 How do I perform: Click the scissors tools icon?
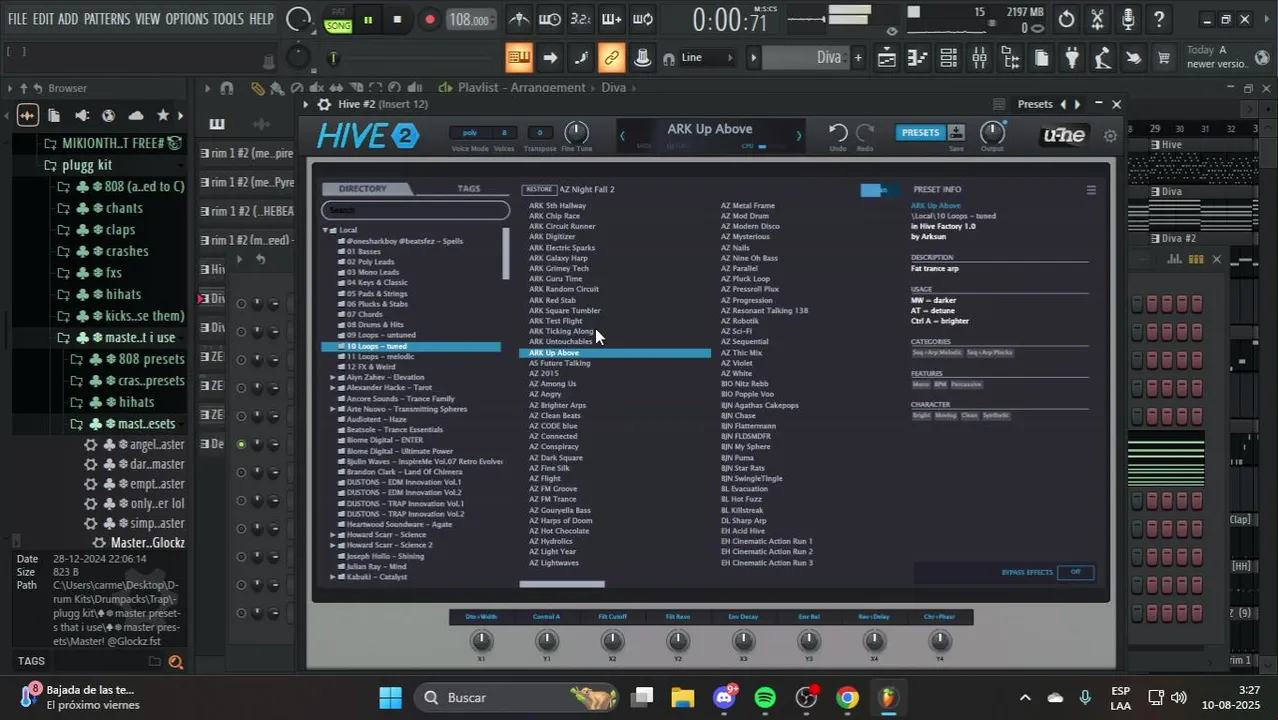(x=1097, y=19)
